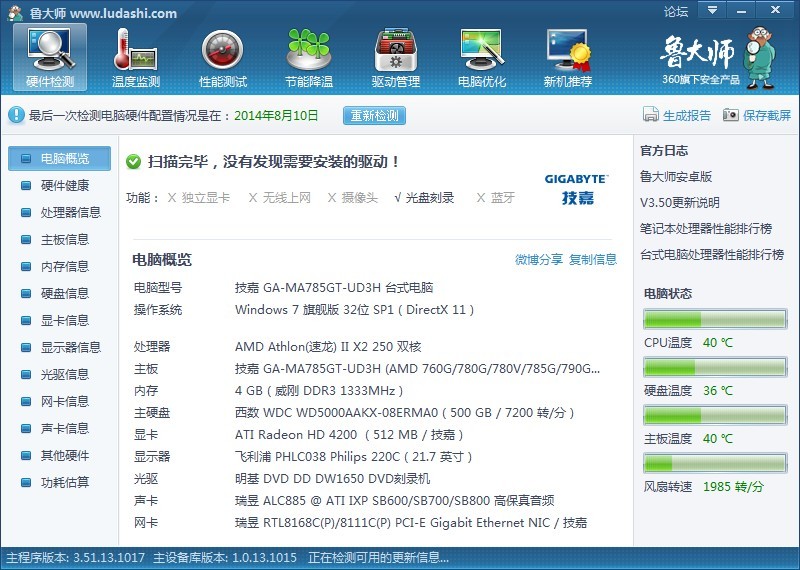
Task: Open the 驱动管理 driver manager
Action: (x=395, y=57)
